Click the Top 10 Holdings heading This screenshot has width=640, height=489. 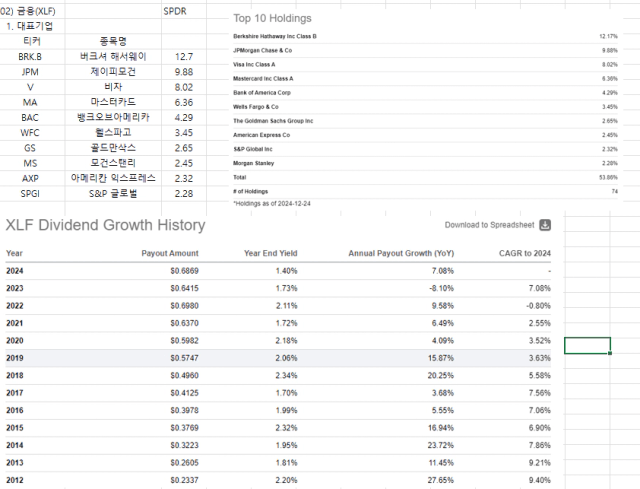[x=272, y=18]
